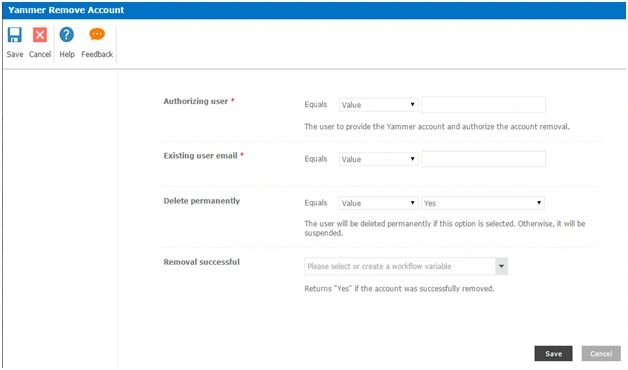Open Help via the blue question mark icon
The height and width of the screenshot is (370, 628).
(66, 35)
